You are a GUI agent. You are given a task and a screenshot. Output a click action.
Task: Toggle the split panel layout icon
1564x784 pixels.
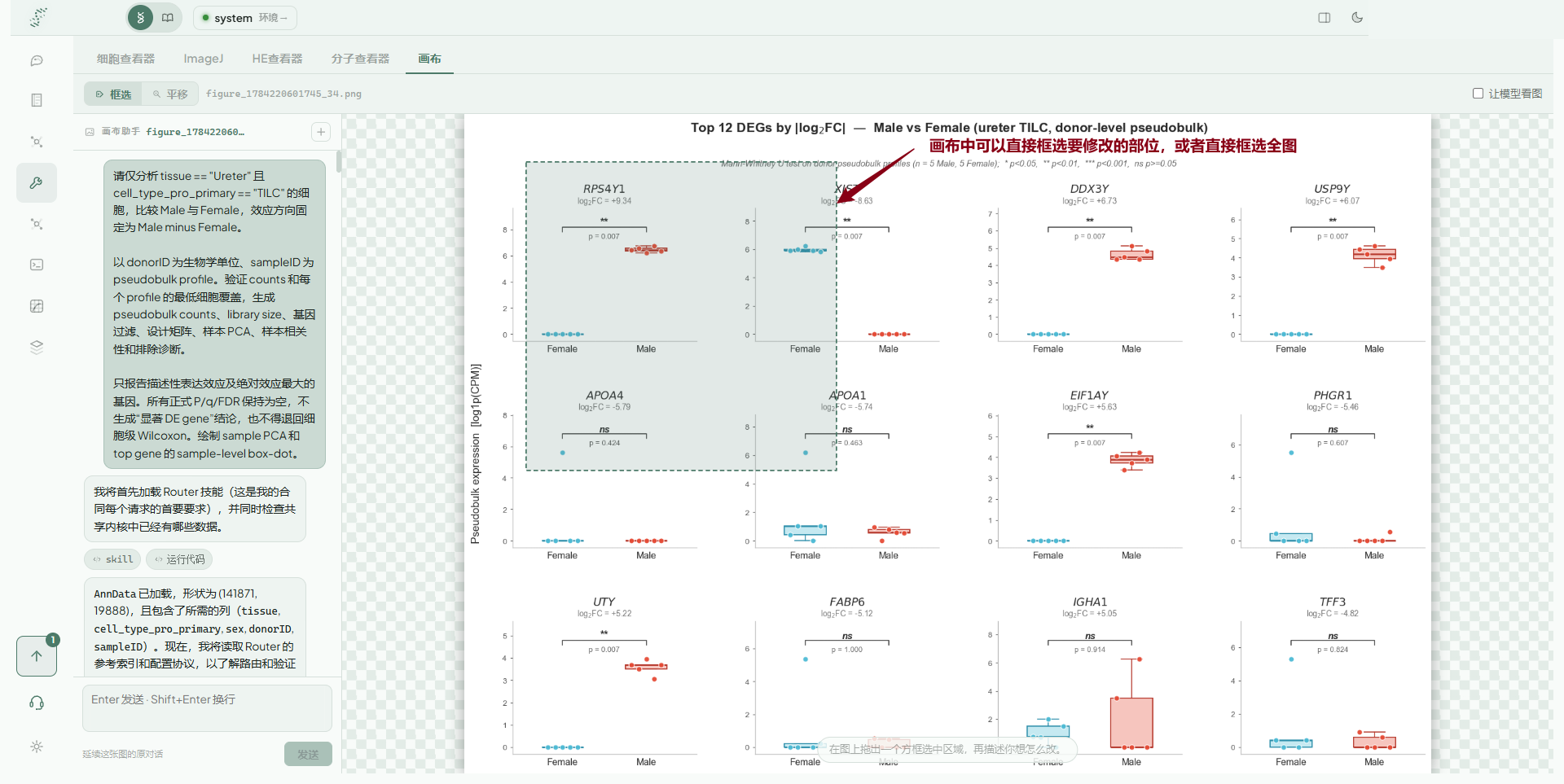[1325, 18]
